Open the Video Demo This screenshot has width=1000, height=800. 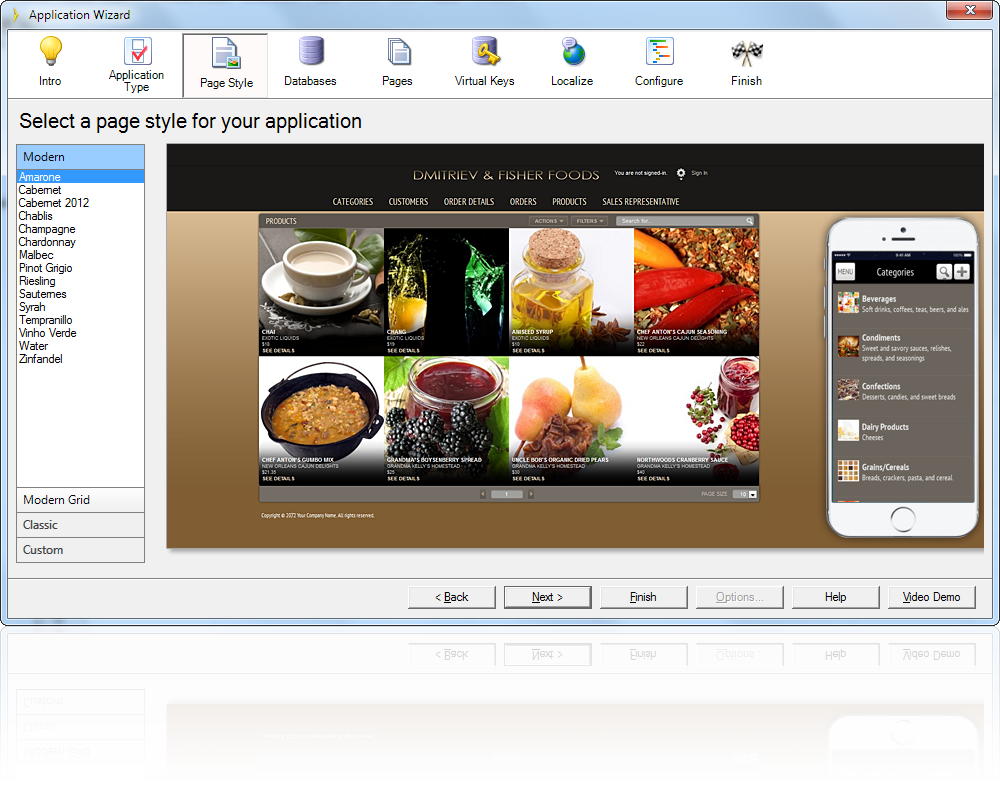click(x=931, y=597)
